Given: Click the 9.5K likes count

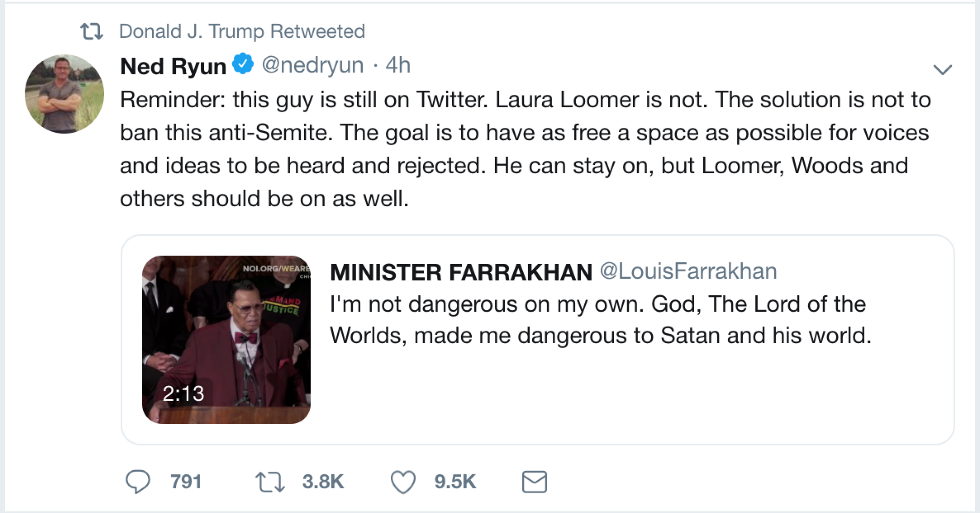Looking at the screenshot, I should (x=455, y=482).
